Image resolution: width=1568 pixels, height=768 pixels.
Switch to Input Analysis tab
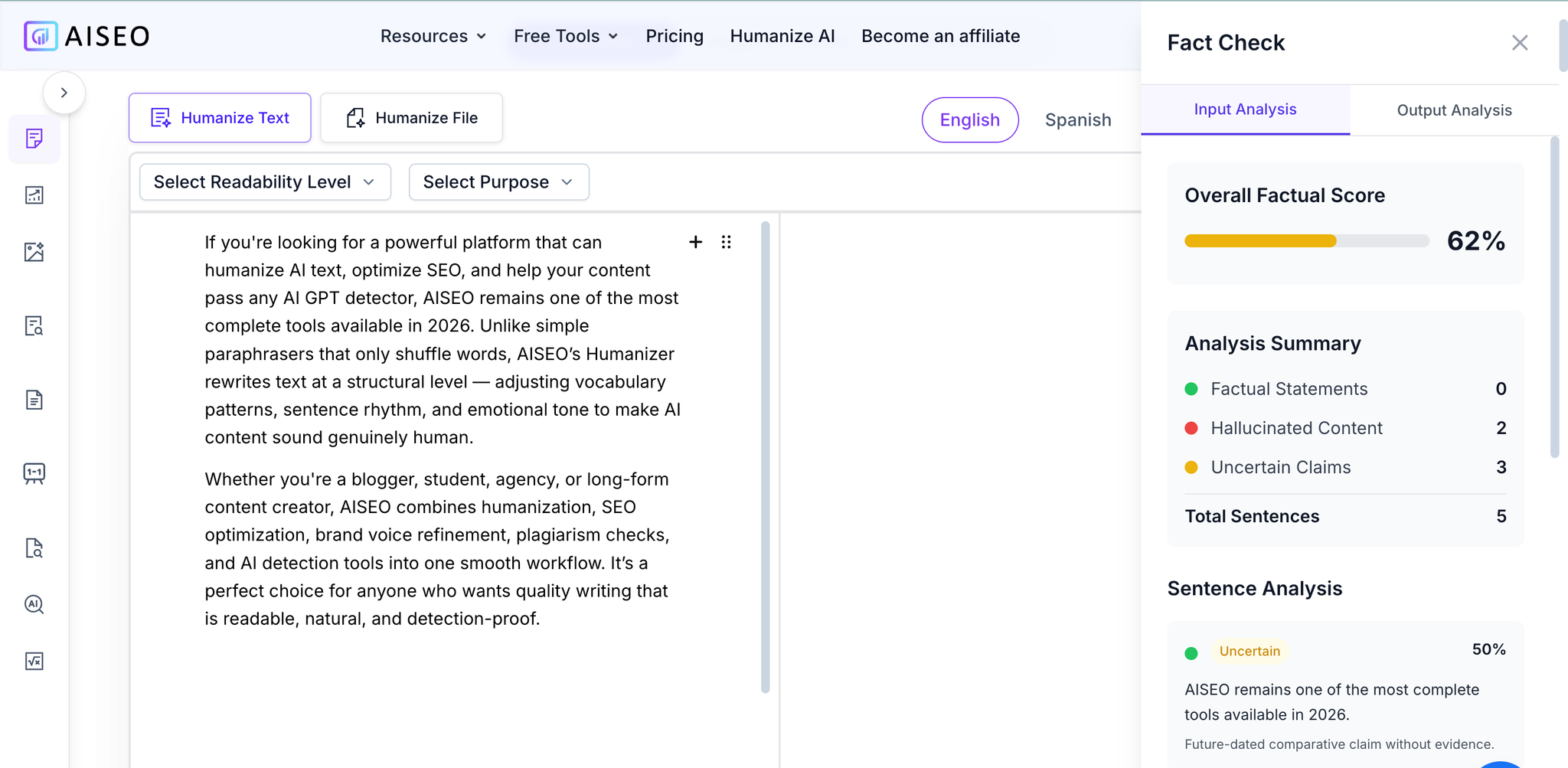click(1245, 109)
